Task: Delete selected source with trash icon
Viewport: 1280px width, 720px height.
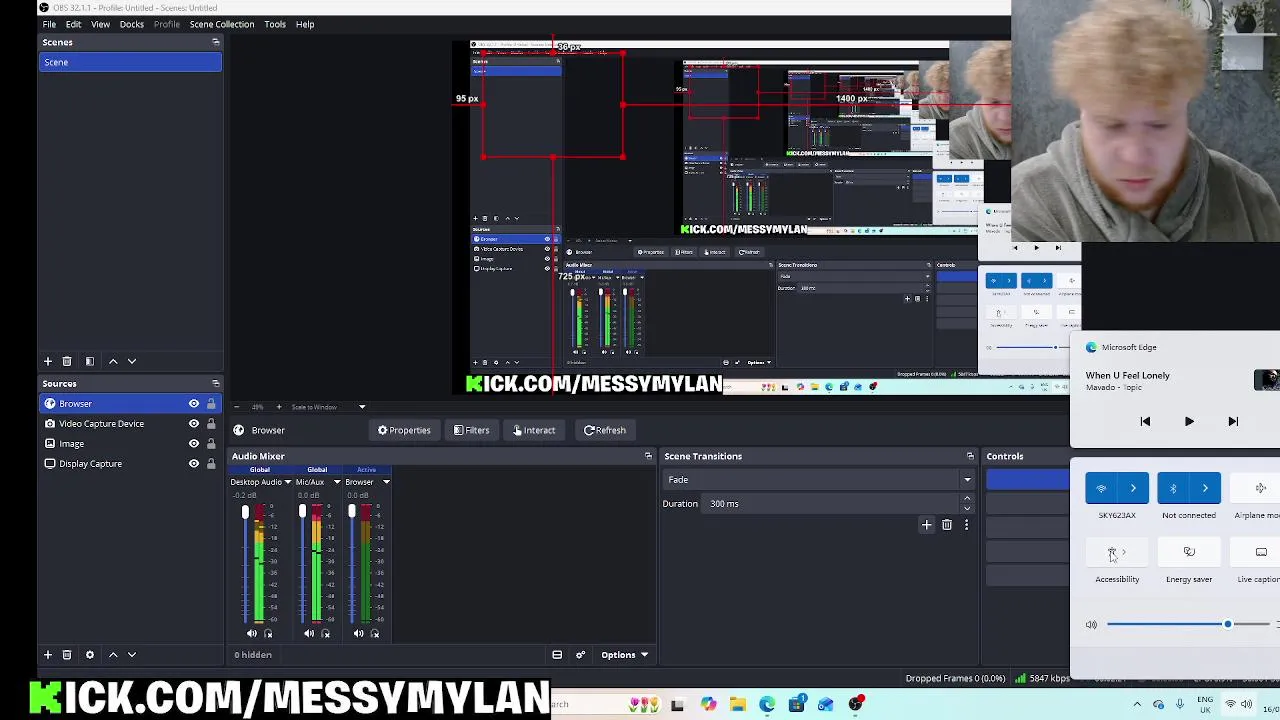Action: [67, 654]
